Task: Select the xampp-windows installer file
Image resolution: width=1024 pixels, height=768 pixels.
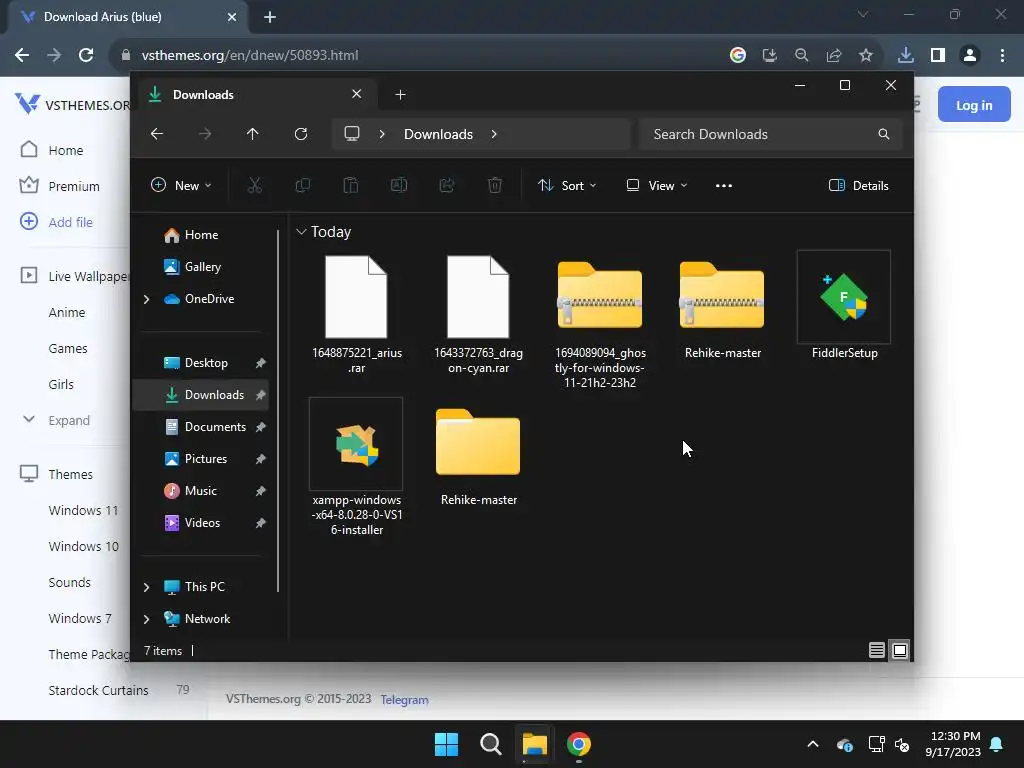Action: [x=357, y=467]
